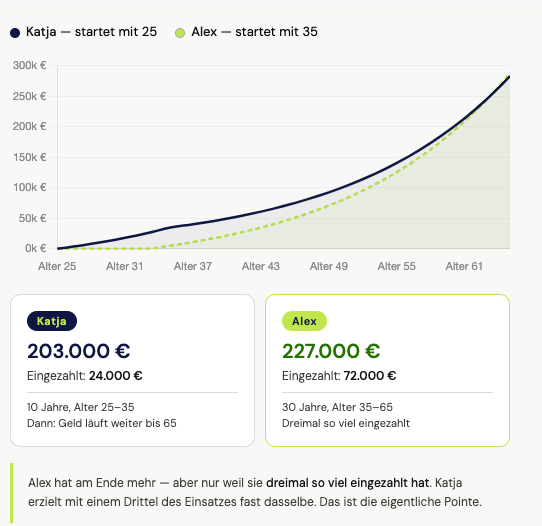Select the 227.000 € amount in Alex card
This screenshot has width=542, height=526.
(331, 351)
